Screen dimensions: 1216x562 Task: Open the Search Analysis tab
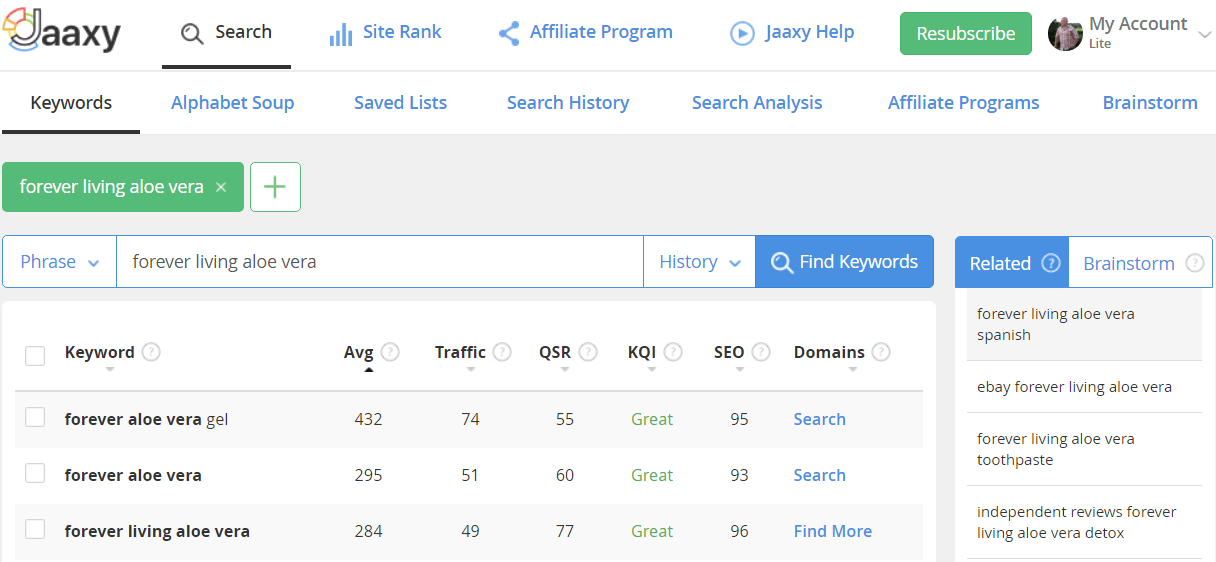coord(757,102)
